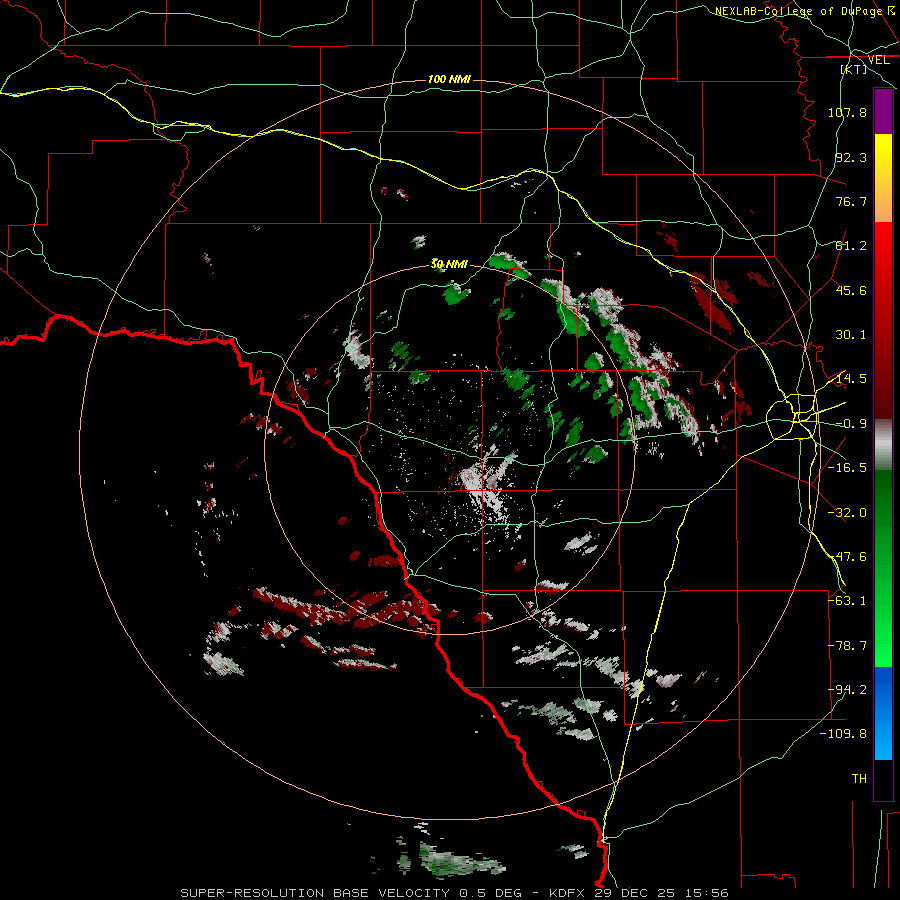Click the 14.5 legend value

tap(851, 379)
